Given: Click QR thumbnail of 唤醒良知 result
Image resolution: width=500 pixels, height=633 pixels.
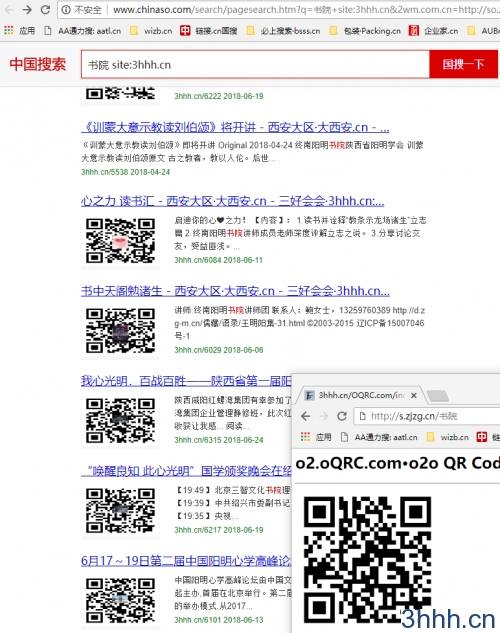Looking at the screenshot, I should click(120, 511).
